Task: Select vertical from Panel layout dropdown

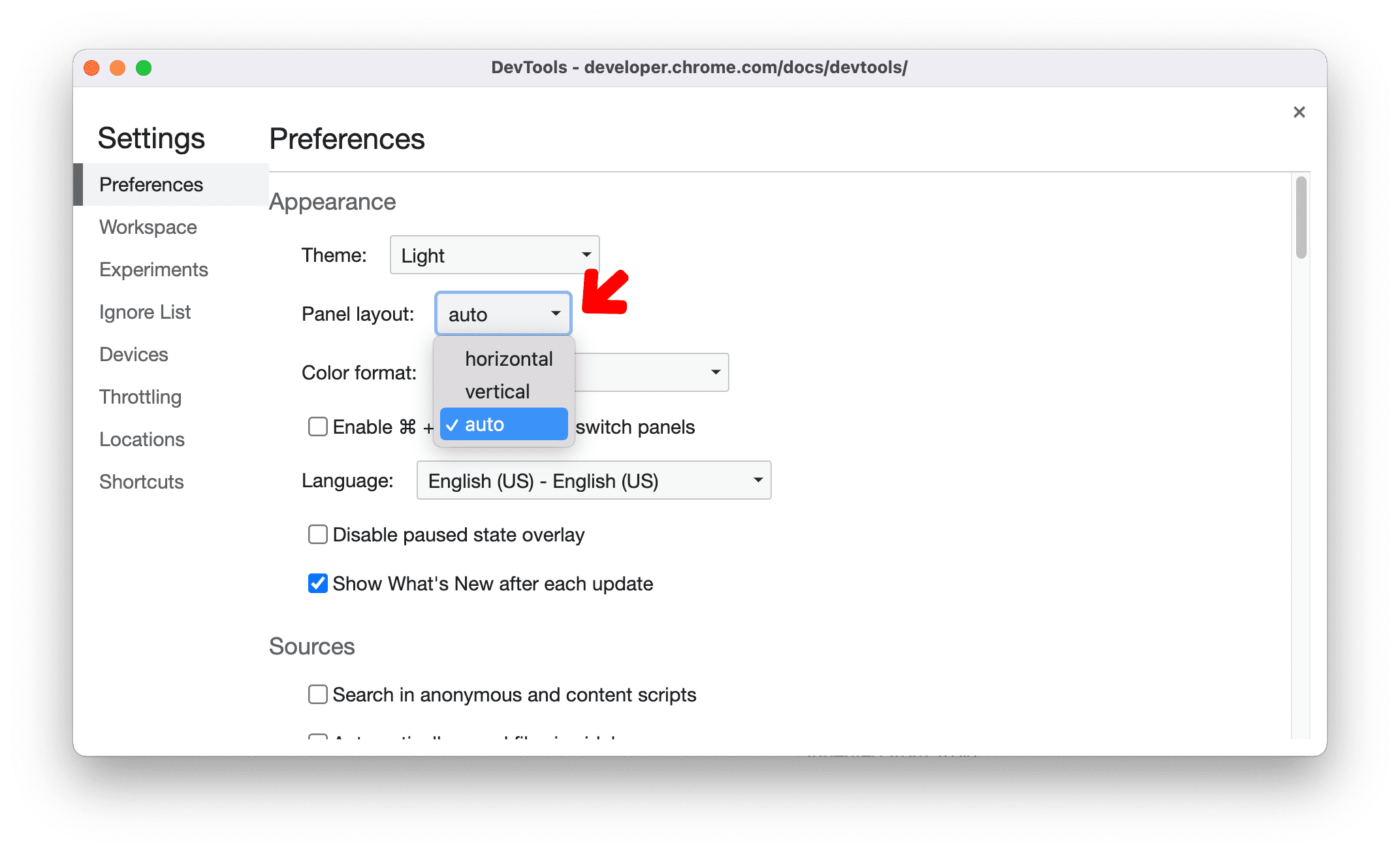Action: [x=497, y=390]
